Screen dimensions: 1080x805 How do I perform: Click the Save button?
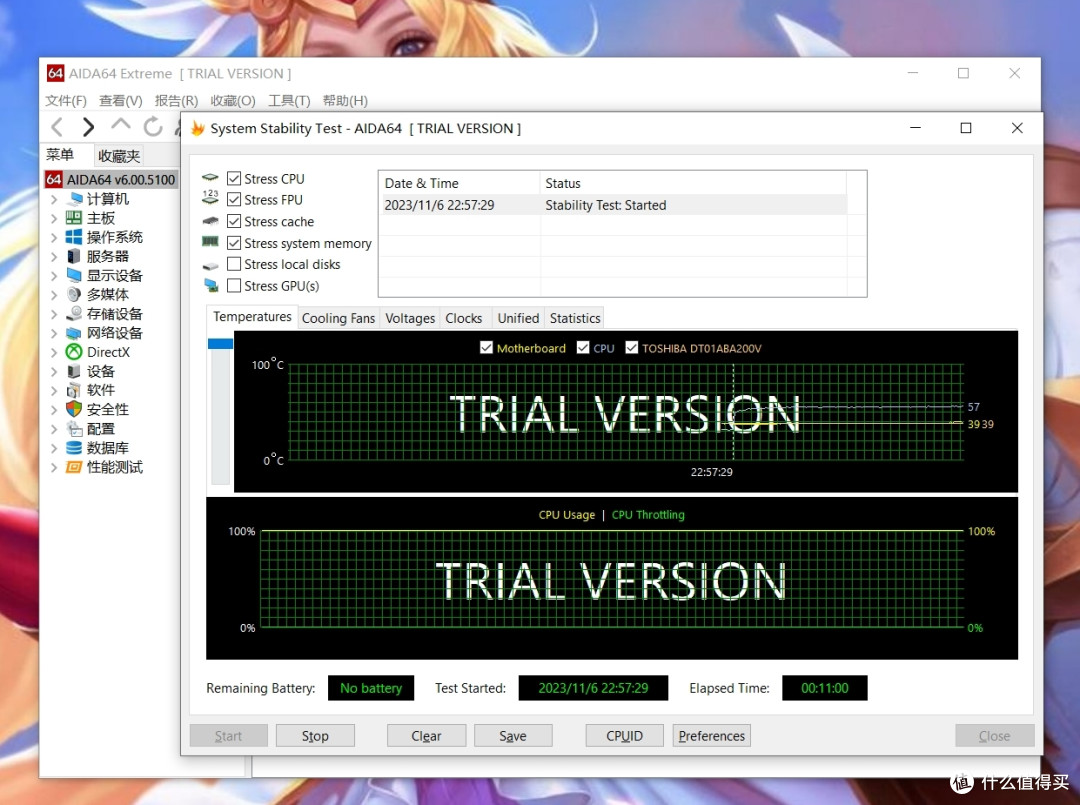[x=513, y=735]
